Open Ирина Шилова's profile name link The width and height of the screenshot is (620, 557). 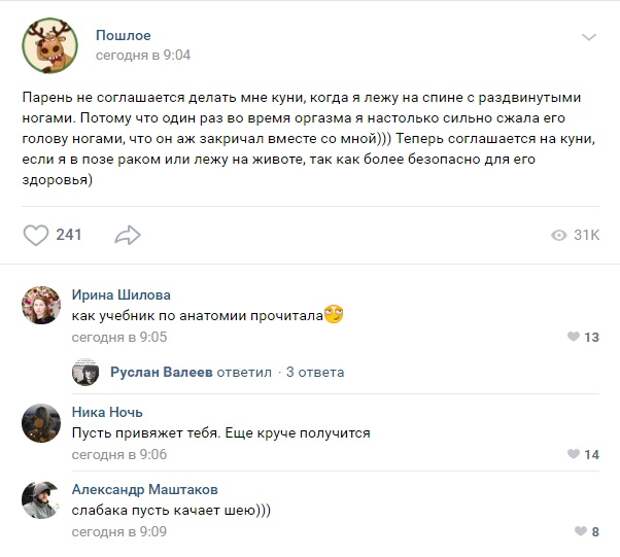121,294
